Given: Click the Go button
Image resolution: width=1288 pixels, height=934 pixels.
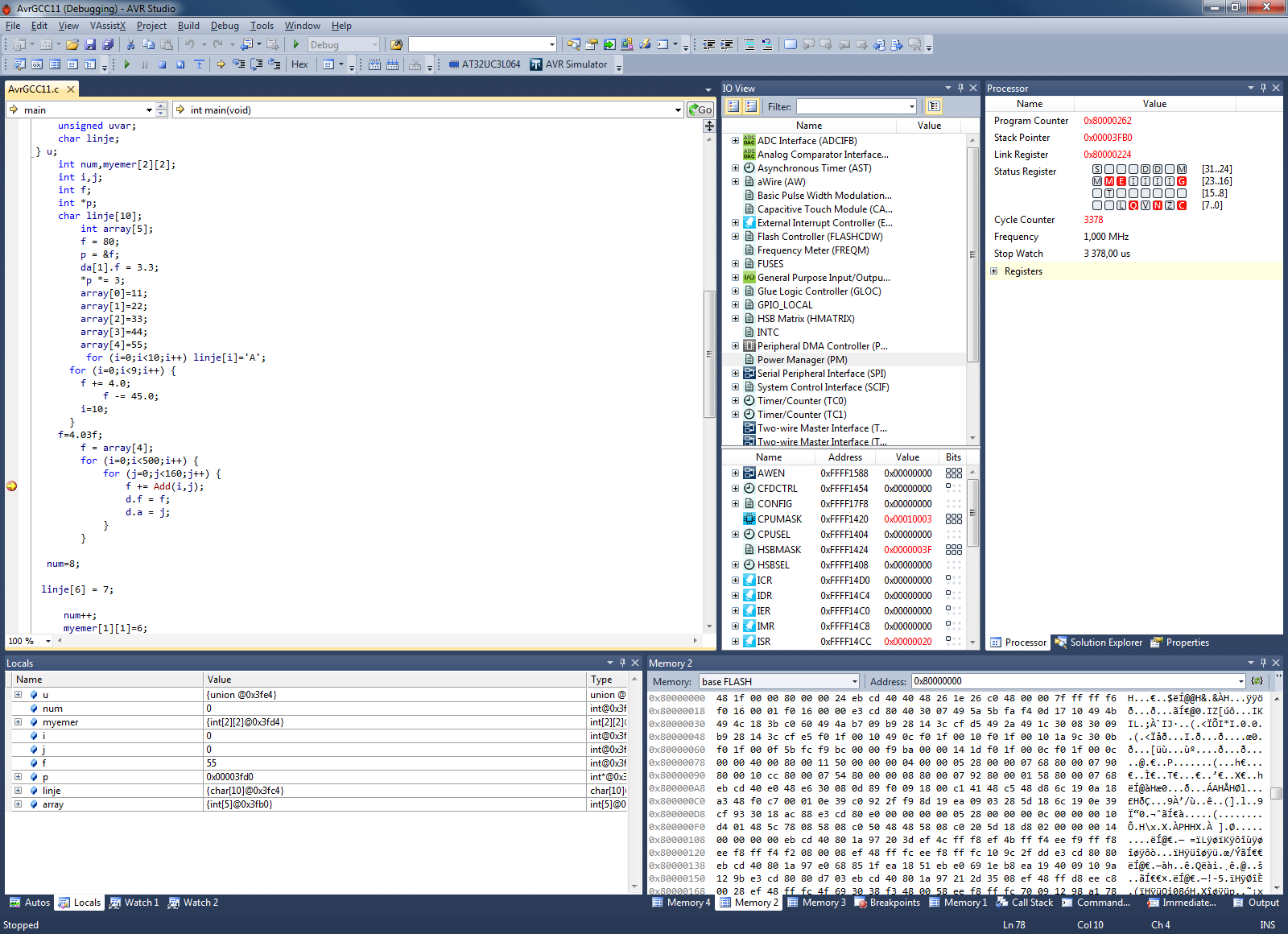Looking at the screenshot, I should 700,110.
